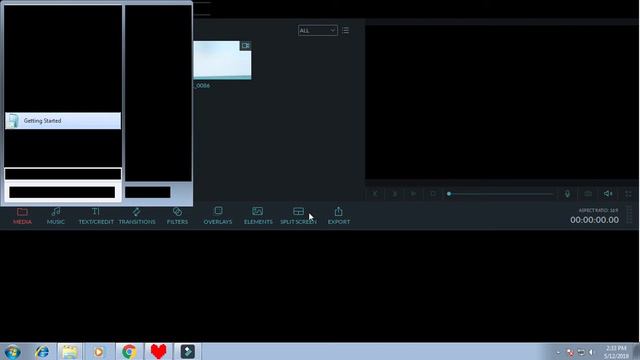Image resolution: width=640 pixels, height=360 pixels.
Task: Click Filmora icon on taskbar
Action: (x=188, y=352)
